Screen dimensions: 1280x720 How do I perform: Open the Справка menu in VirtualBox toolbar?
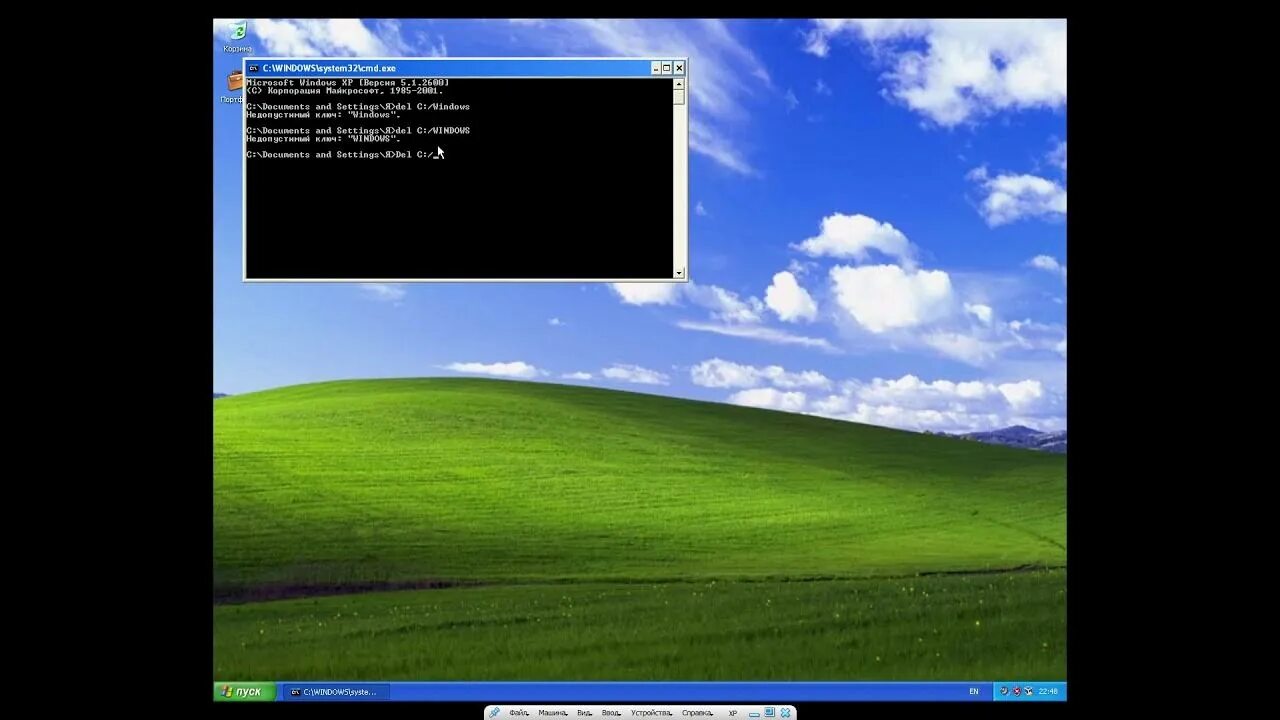698,713
